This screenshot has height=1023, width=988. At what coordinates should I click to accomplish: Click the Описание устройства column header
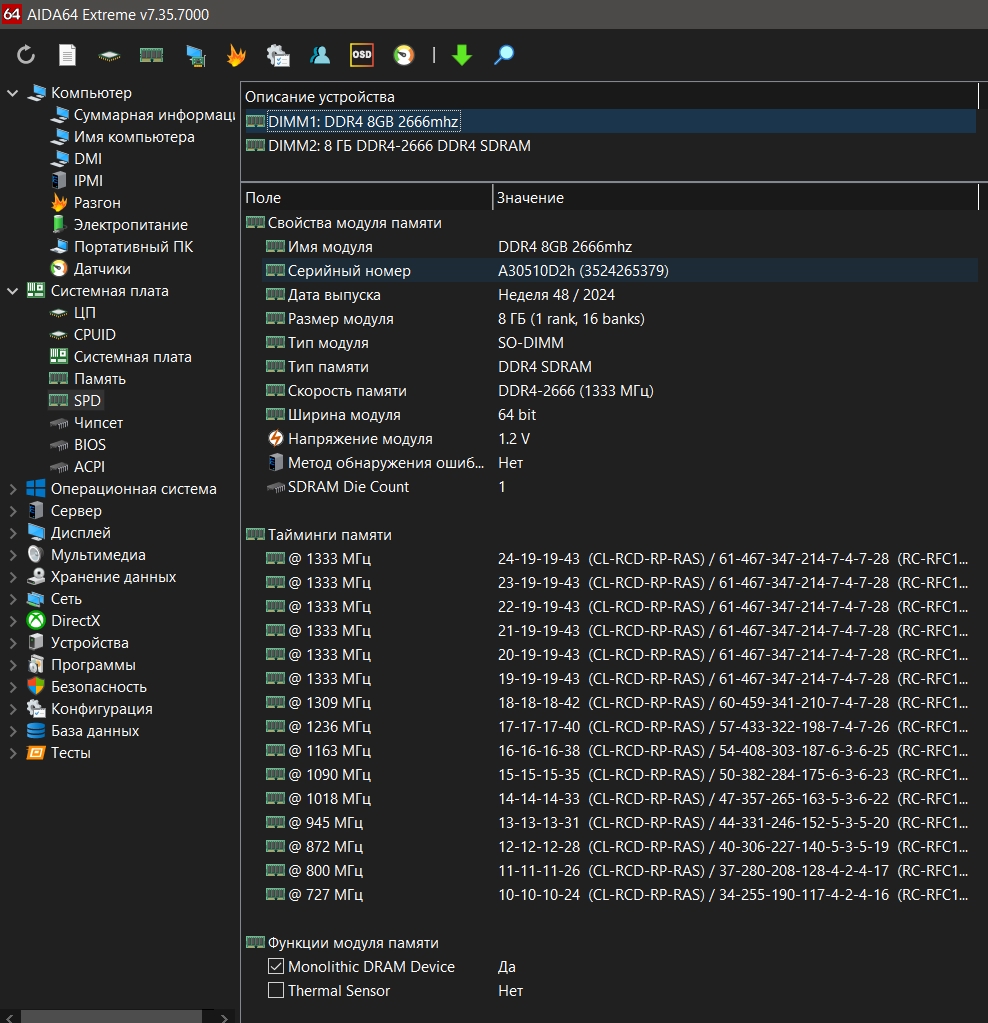click(610, 97)
